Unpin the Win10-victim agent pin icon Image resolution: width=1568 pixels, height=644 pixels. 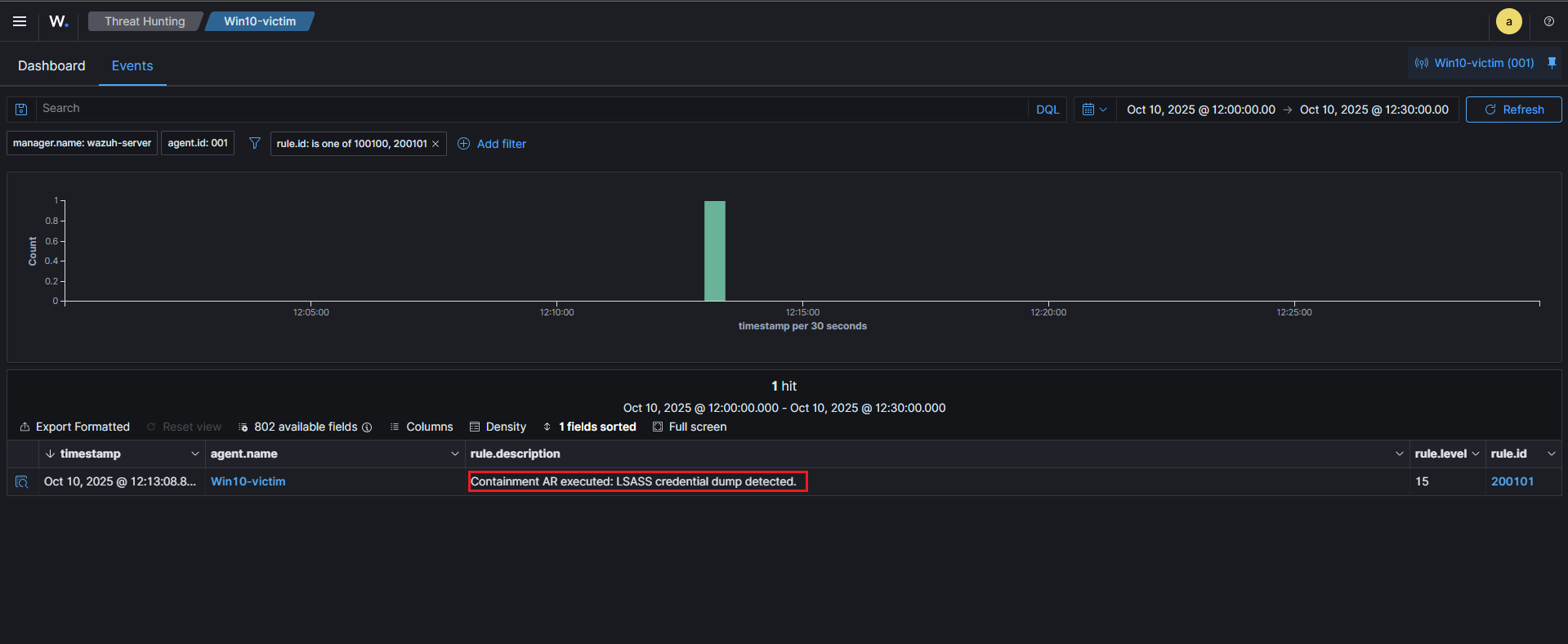[1552, 63]
